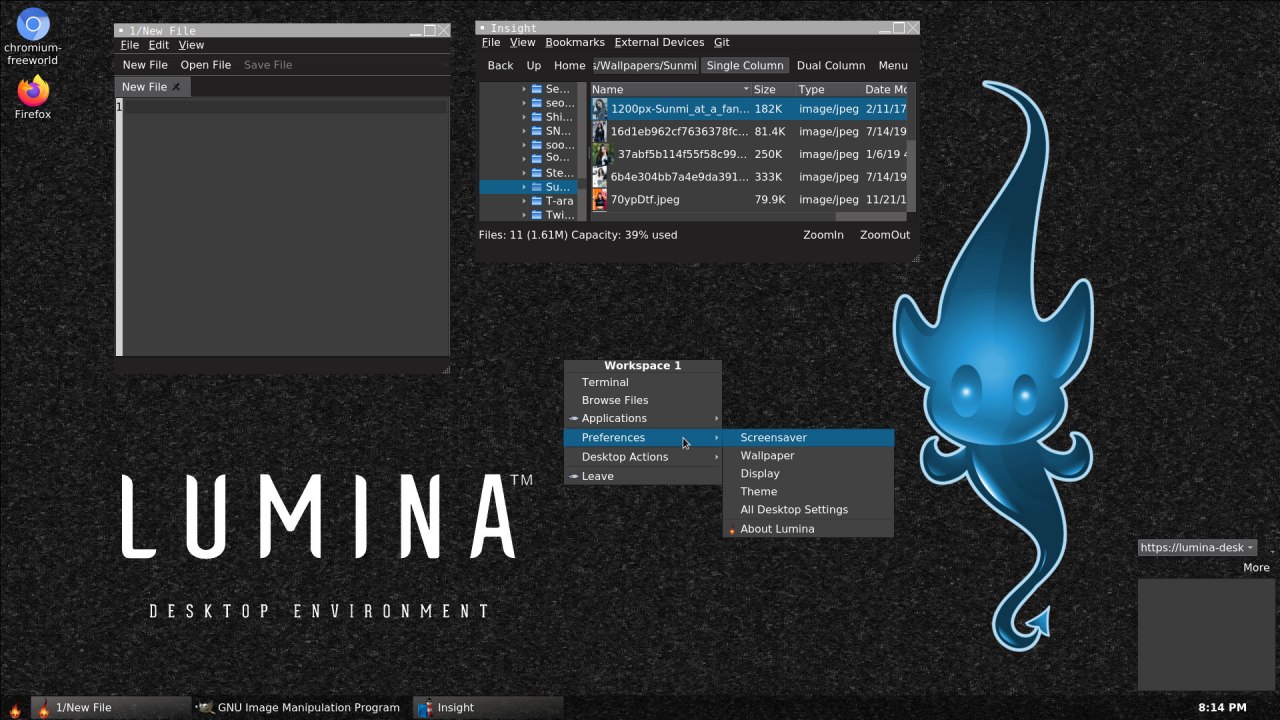Expand the SN... folder tree node
This screenshot has width=1280, height=720.
click(x=524, y=131)
